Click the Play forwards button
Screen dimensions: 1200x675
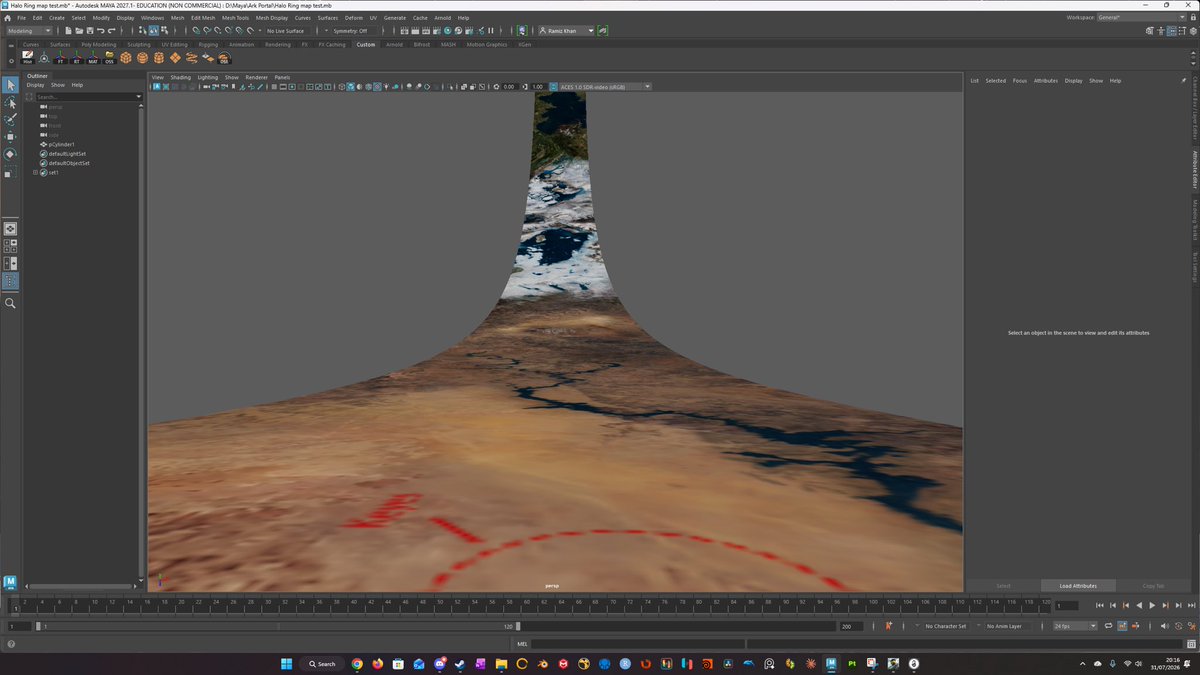pyautogui.click(x=1153, y=605)
